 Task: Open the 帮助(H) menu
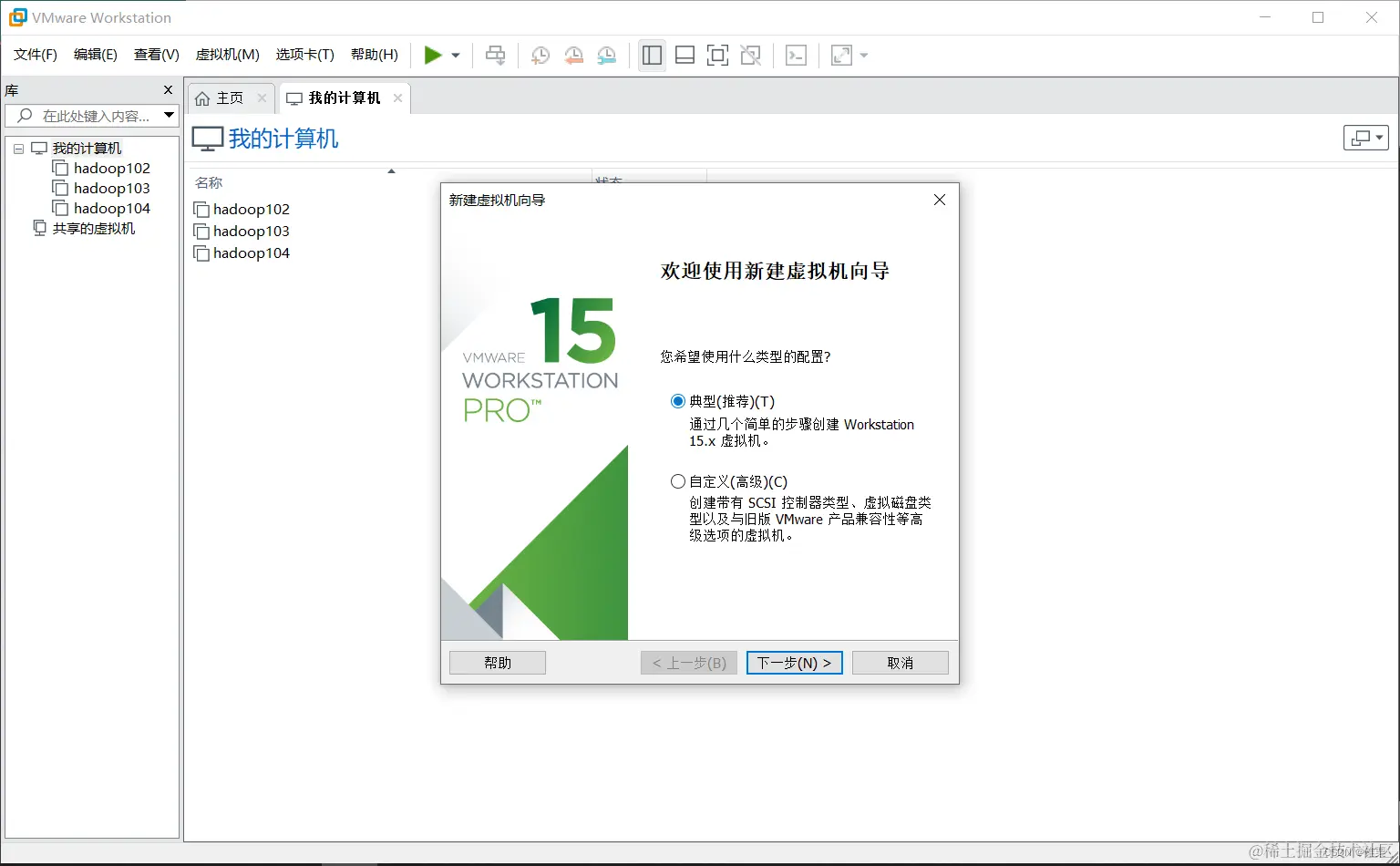tap(375, 55)
